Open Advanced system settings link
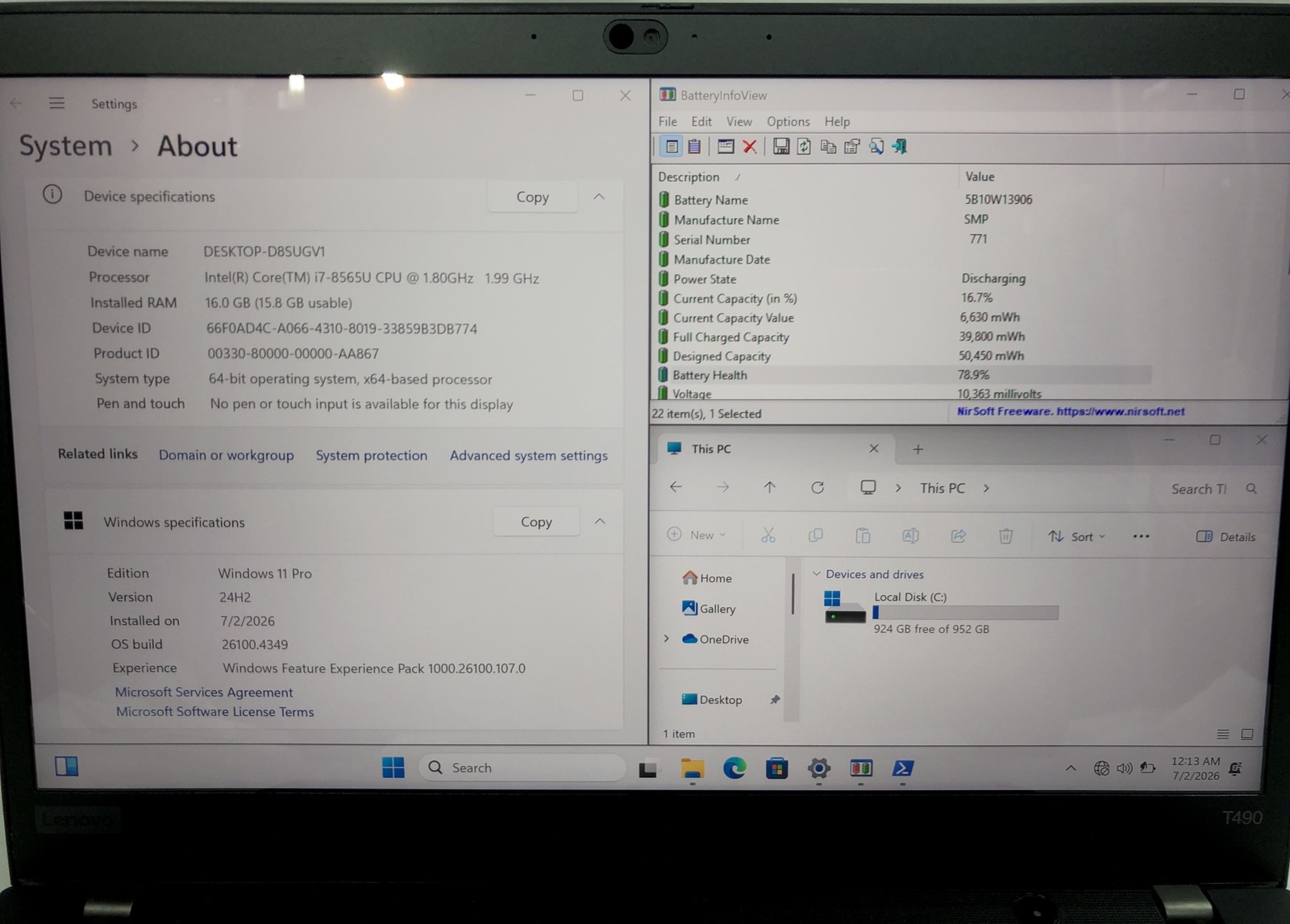Viewport: 1290px width, 924px height. point(529,456)
